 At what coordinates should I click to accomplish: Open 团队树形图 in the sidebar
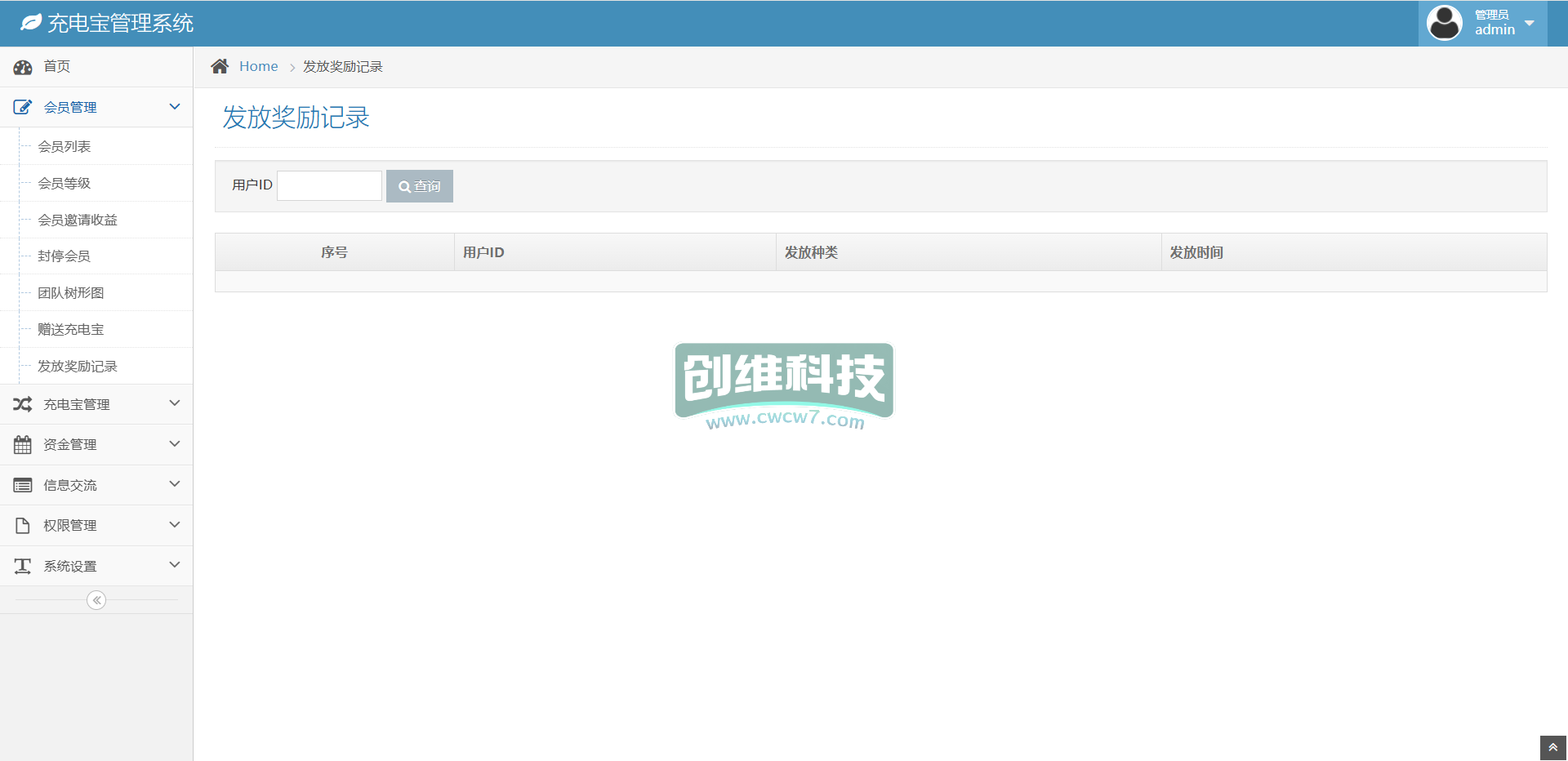point(71,293)
